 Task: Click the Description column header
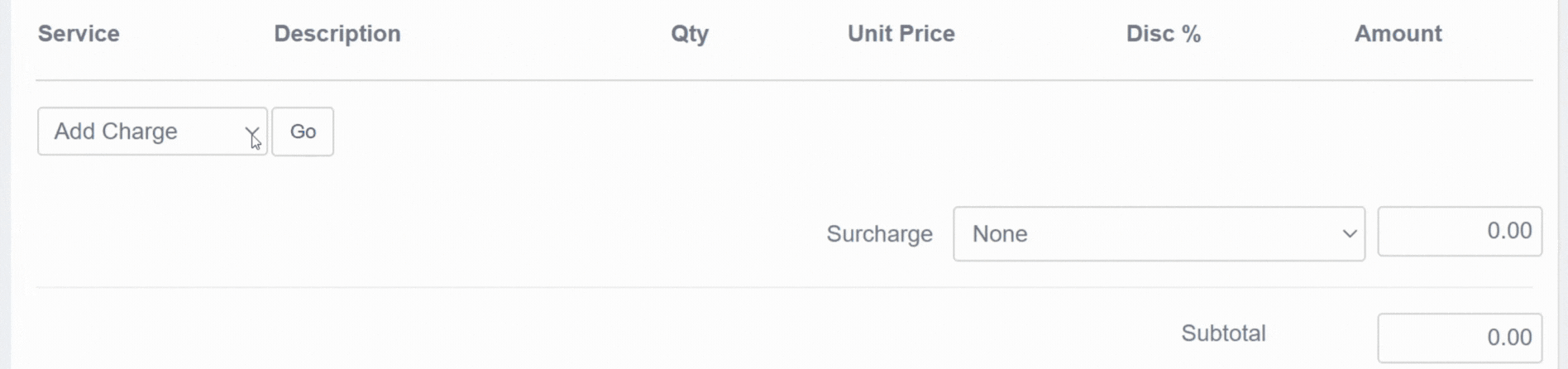[x=337, y=34]
